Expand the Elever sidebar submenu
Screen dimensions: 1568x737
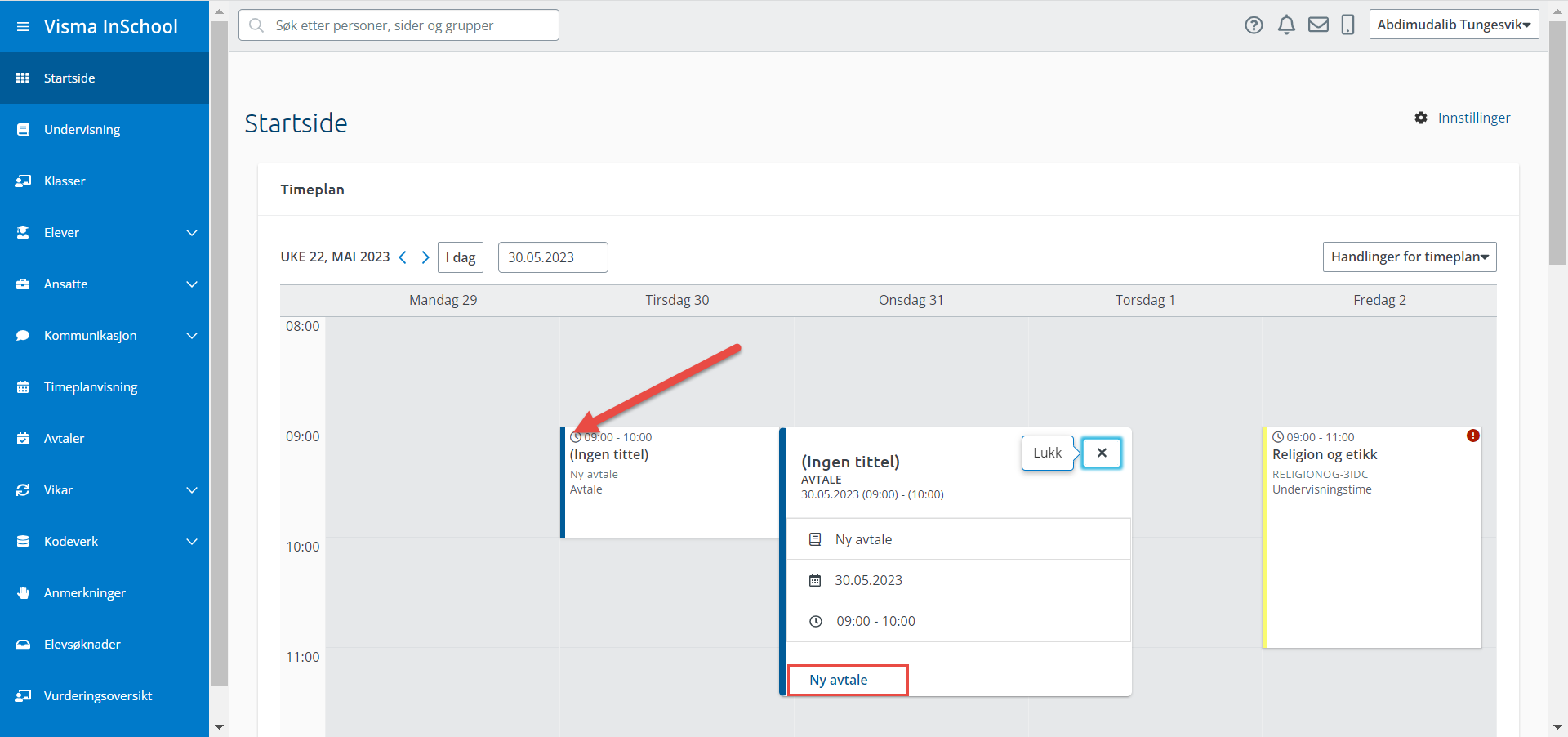[x=191, y=233]
